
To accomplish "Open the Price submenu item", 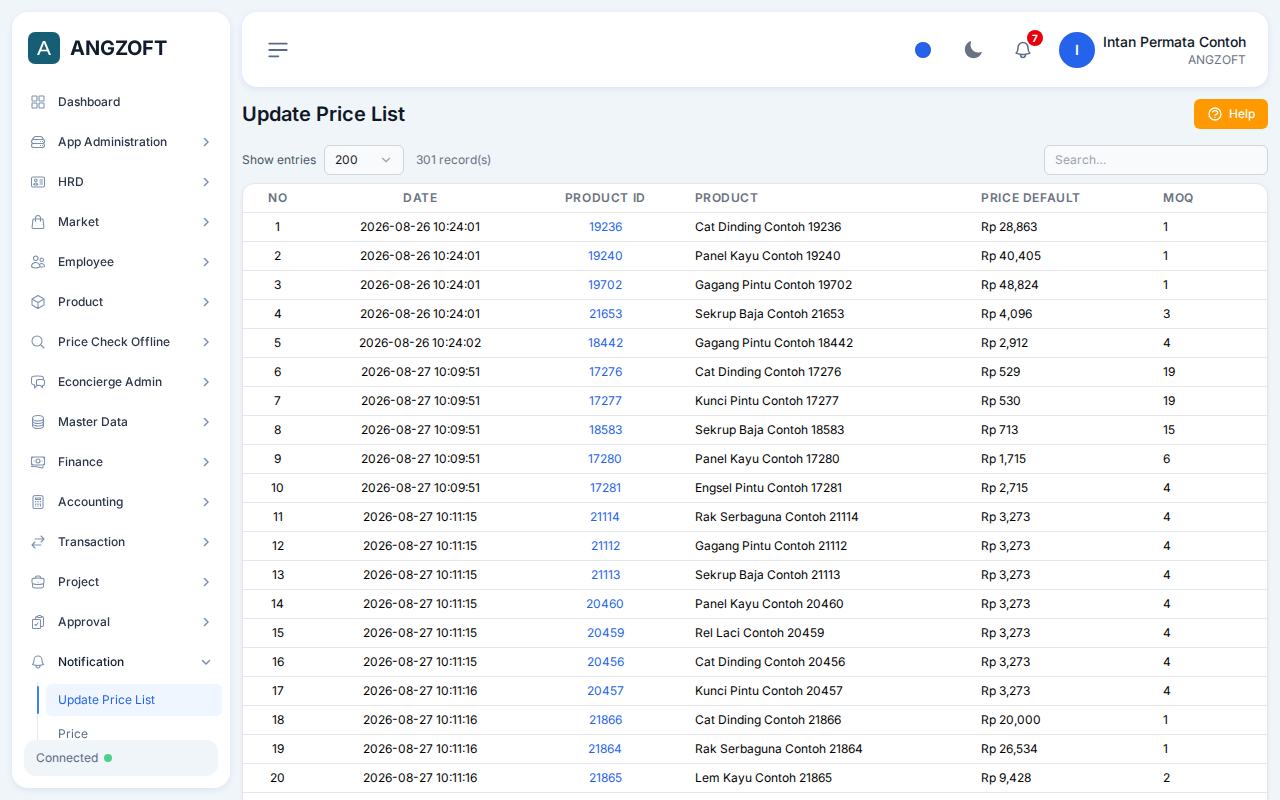I will 73,734.
